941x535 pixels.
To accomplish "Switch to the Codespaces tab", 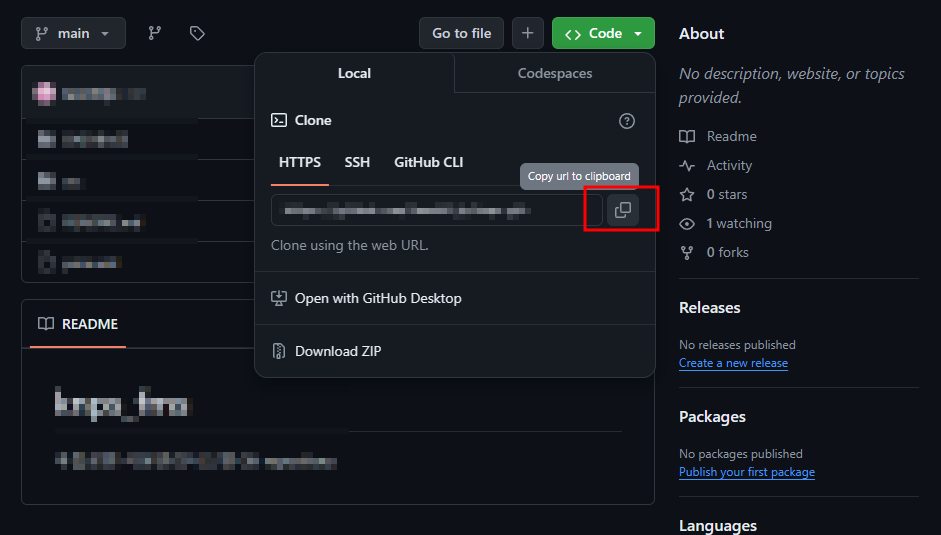I will [x=555, y=73].
